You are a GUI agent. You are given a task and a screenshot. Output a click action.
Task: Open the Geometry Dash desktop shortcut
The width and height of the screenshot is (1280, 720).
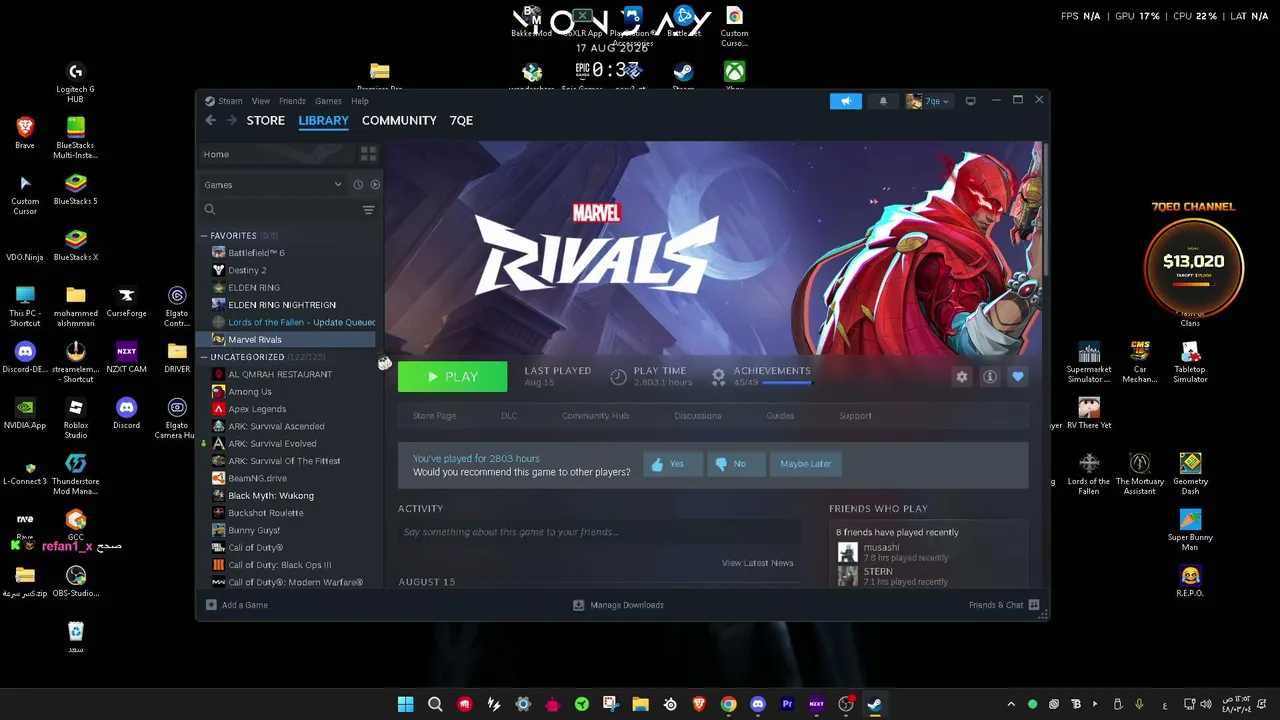tap(1190, 474)
